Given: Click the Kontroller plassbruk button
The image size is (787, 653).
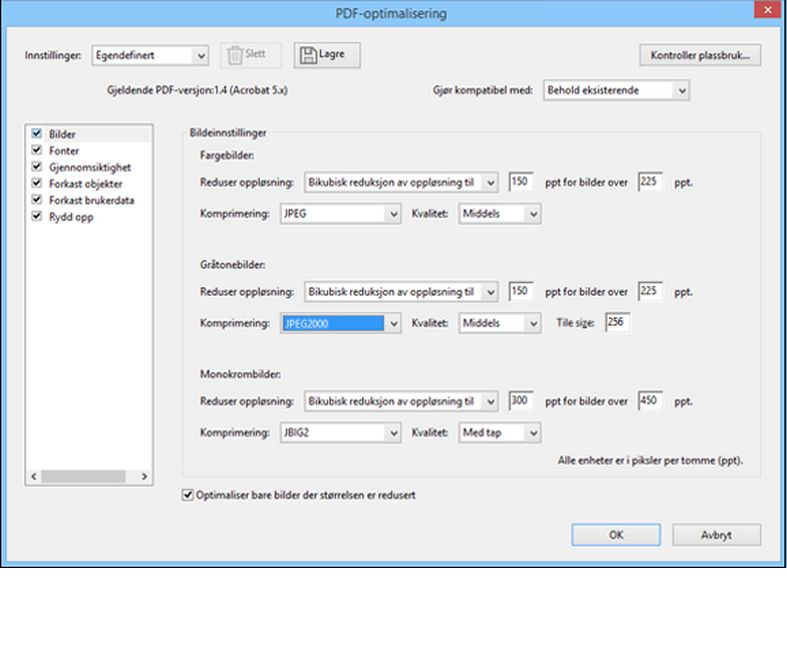Looking at the screenshot, I should (x=700, y=55).
